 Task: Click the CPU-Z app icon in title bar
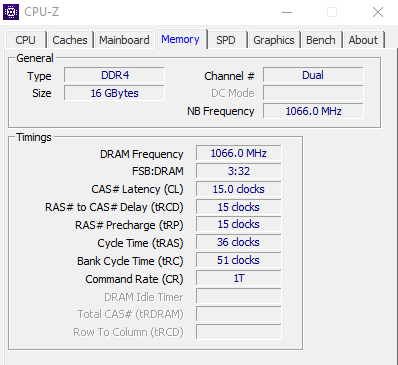11,12
